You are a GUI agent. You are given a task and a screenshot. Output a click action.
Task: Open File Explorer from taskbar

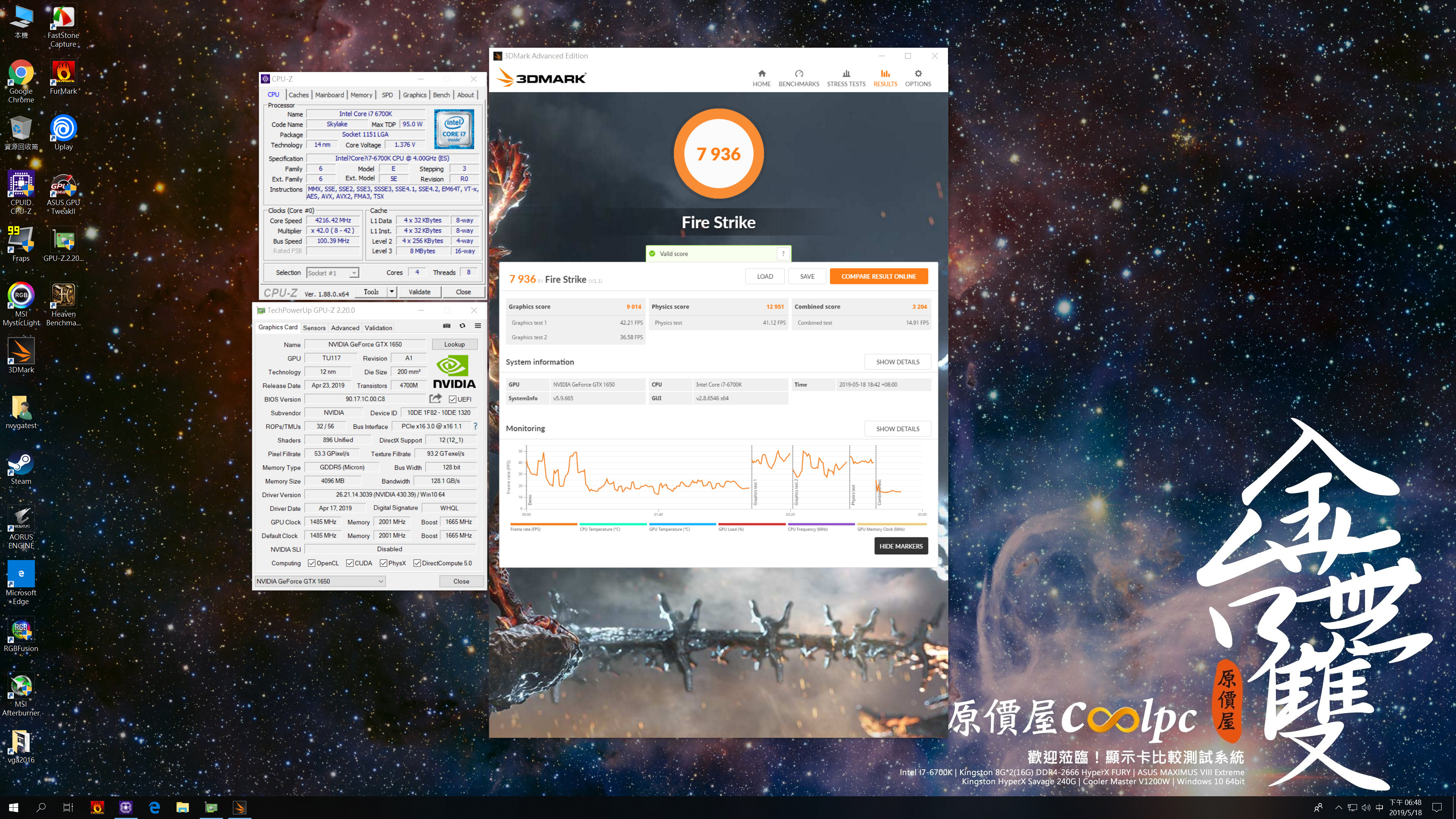pyautogui.click(x=182, y=807)
